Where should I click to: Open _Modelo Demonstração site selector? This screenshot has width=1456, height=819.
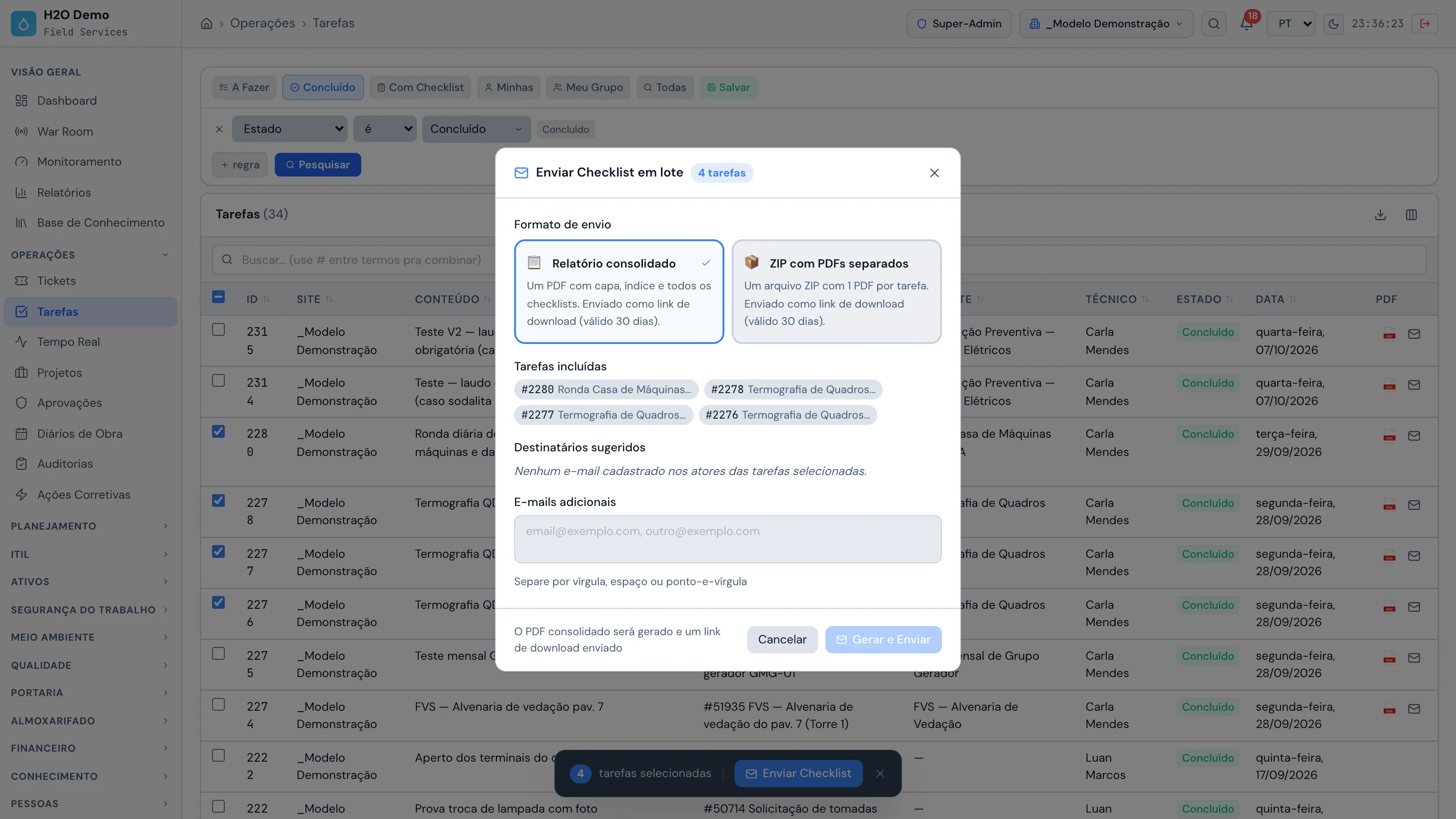point(1106,24)
